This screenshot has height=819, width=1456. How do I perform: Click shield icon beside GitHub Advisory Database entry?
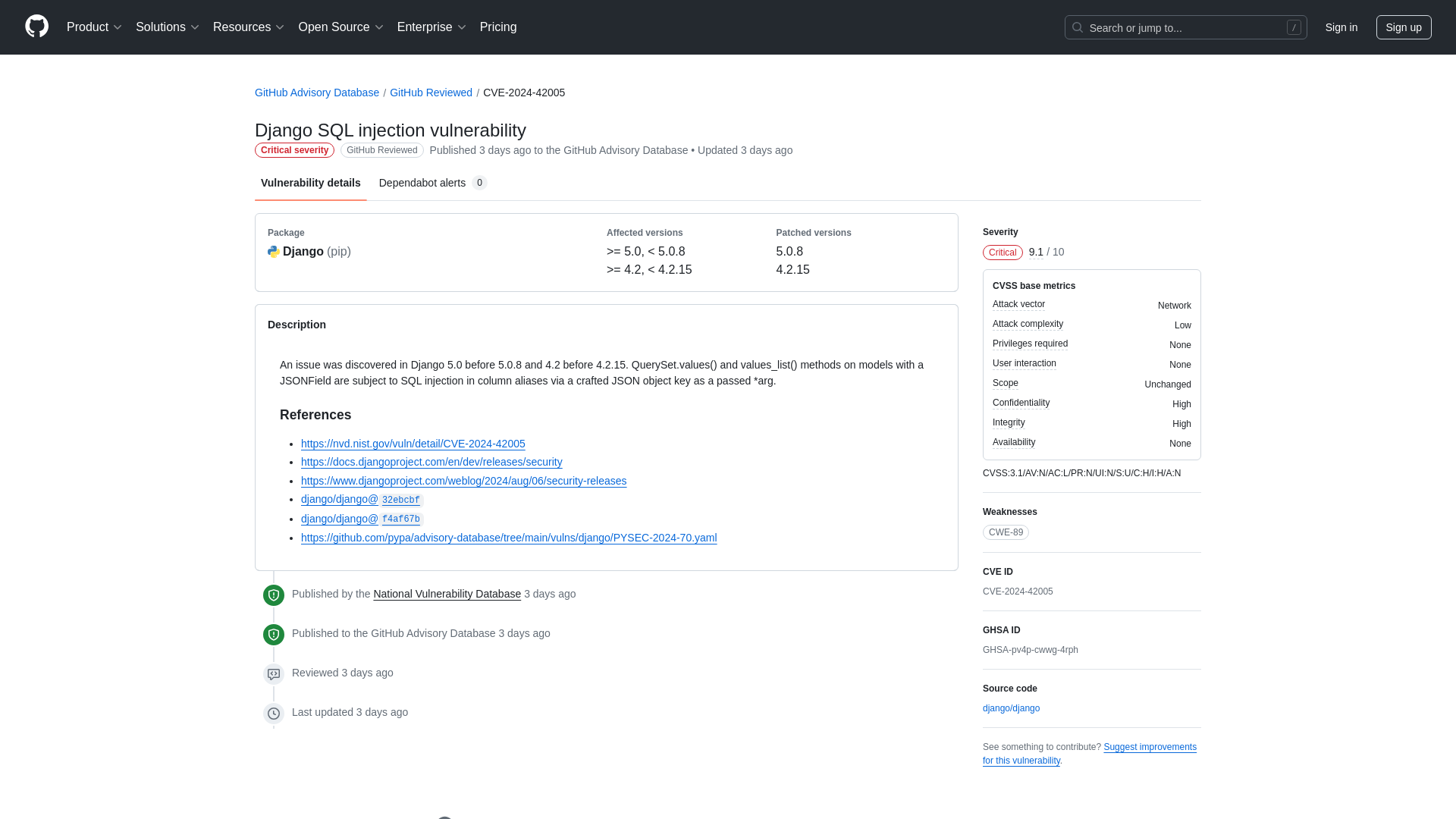pos(274,635)
